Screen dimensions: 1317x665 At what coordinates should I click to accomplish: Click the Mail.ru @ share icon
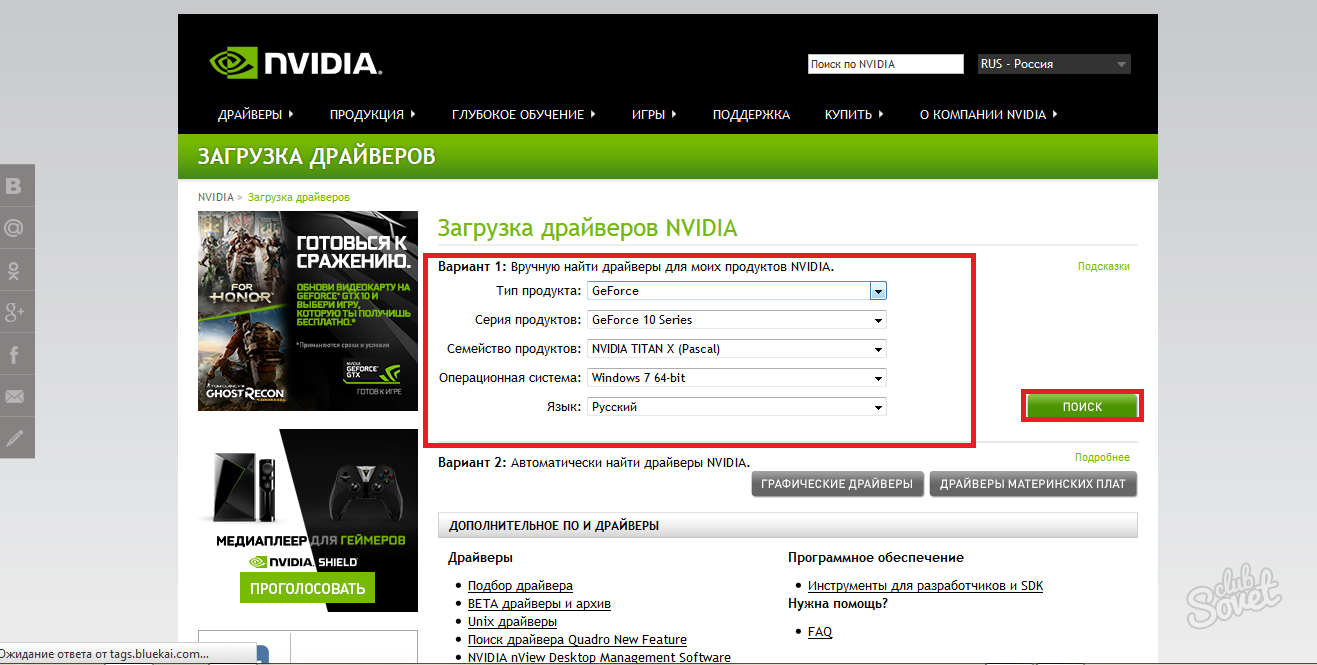coord(15,228)
